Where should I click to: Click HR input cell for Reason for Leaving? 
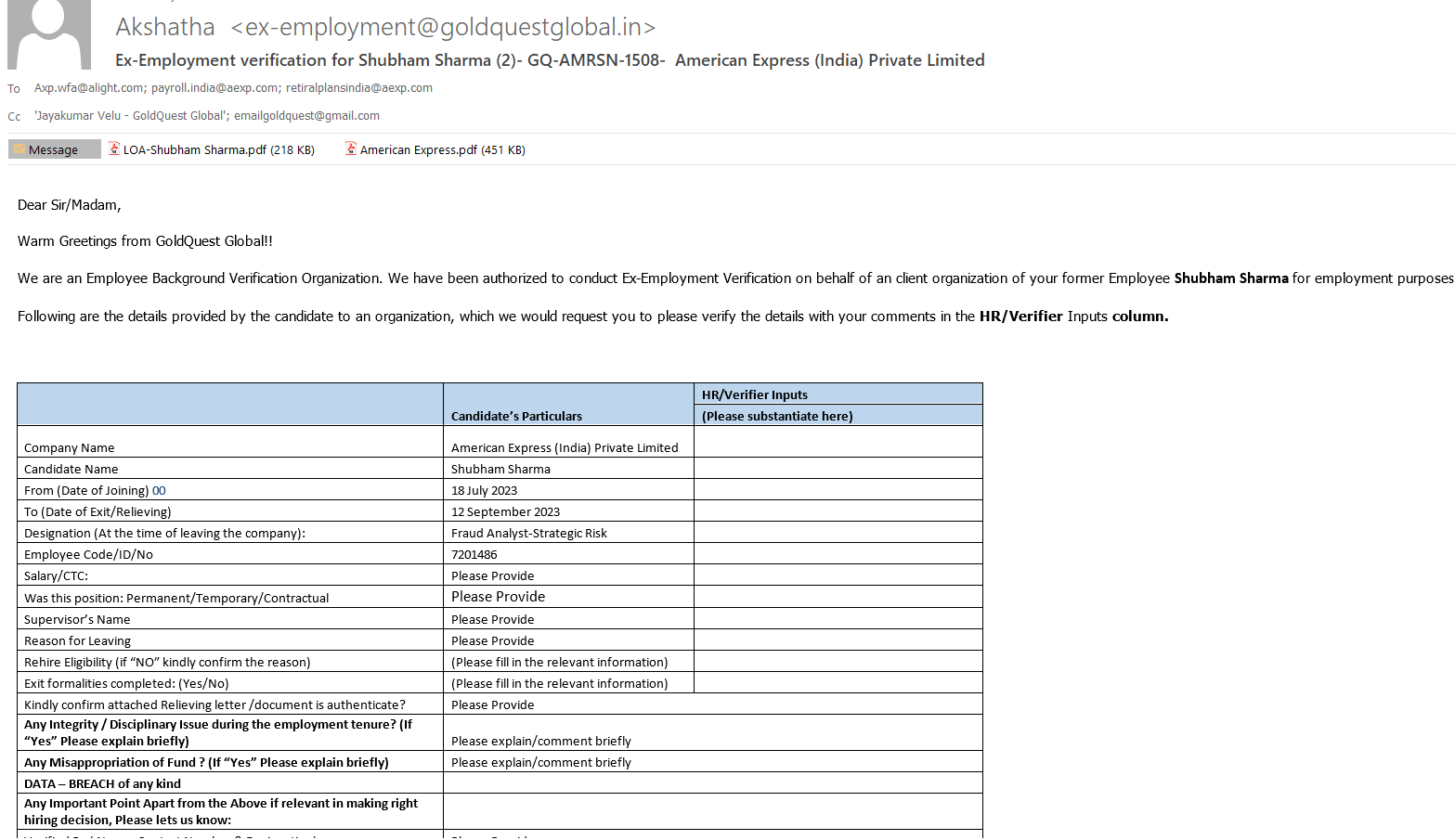point(838,640)
